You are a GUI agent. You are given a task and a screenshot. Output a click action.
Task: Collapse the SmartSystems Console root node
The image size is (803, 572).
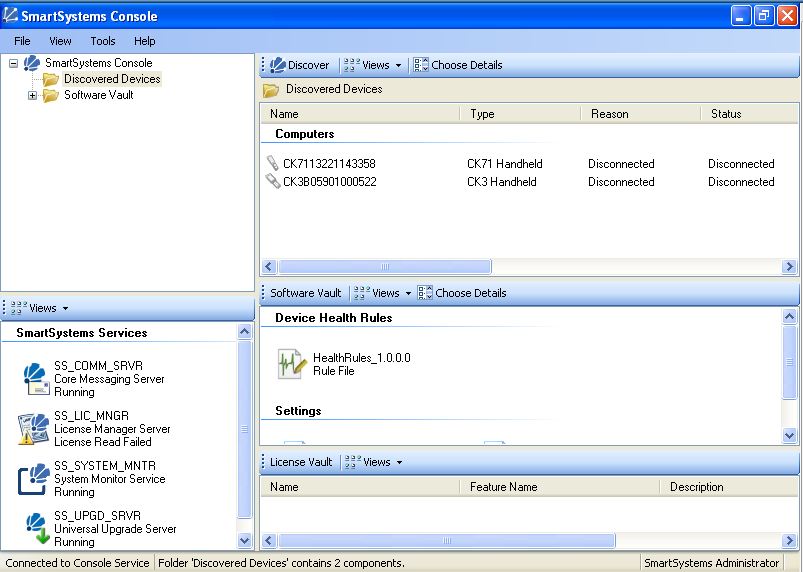pos(13,63)
